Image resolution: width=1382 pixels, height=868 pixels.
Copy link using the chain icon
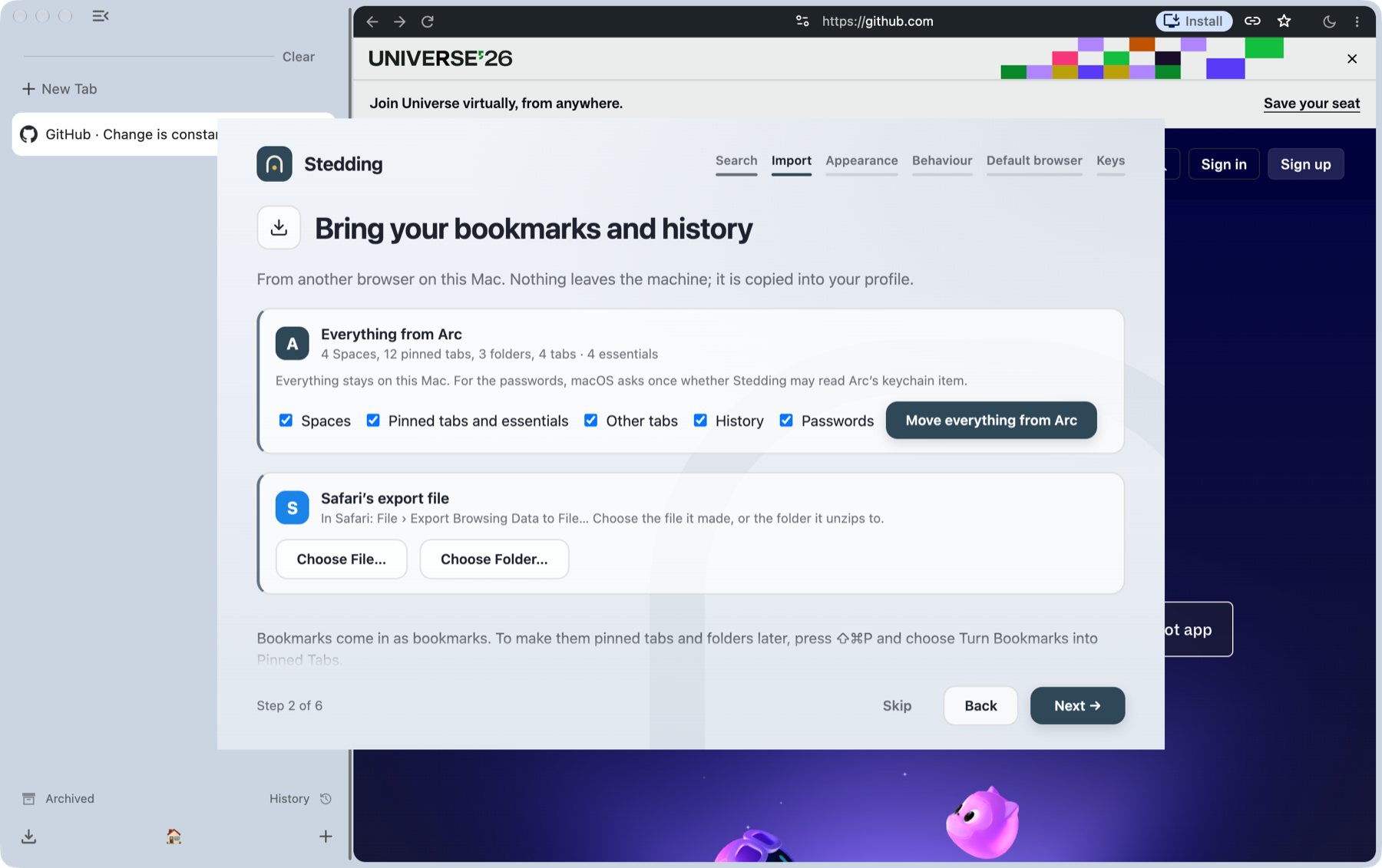pyautogui.click(x=1252, y=21)
